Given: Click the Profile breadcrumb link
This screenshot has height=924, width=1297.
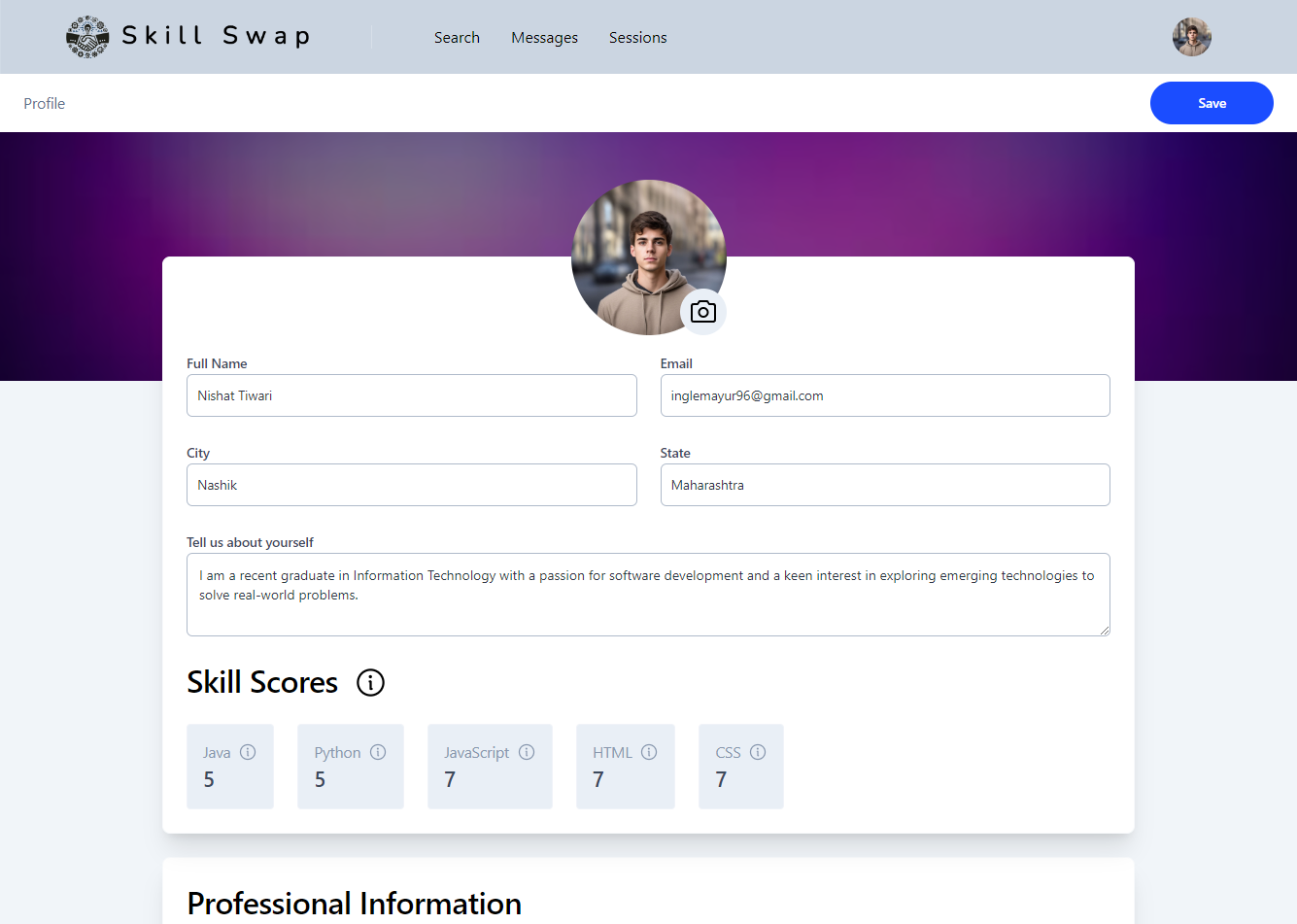Looking at the screenshot, I should [44, 102].
